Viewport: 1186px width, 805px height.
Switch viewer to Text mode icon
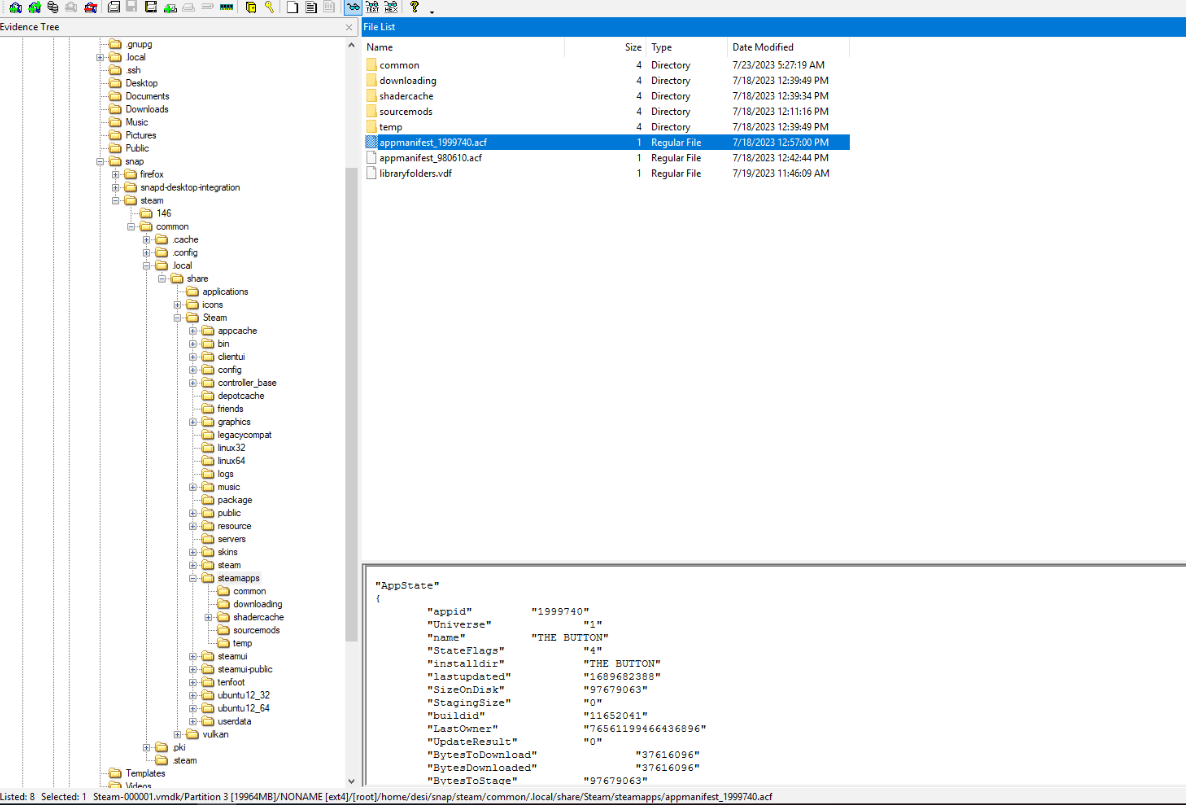coord(372,8)
